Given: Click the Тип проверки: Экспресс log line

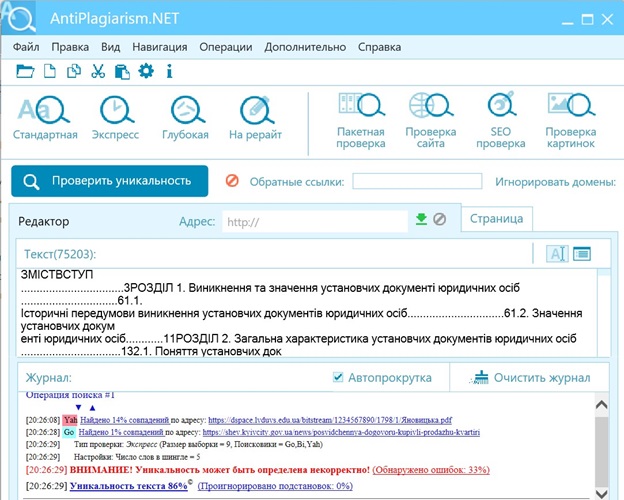Looking at the screenshot, I should click(x=198, y=444).
